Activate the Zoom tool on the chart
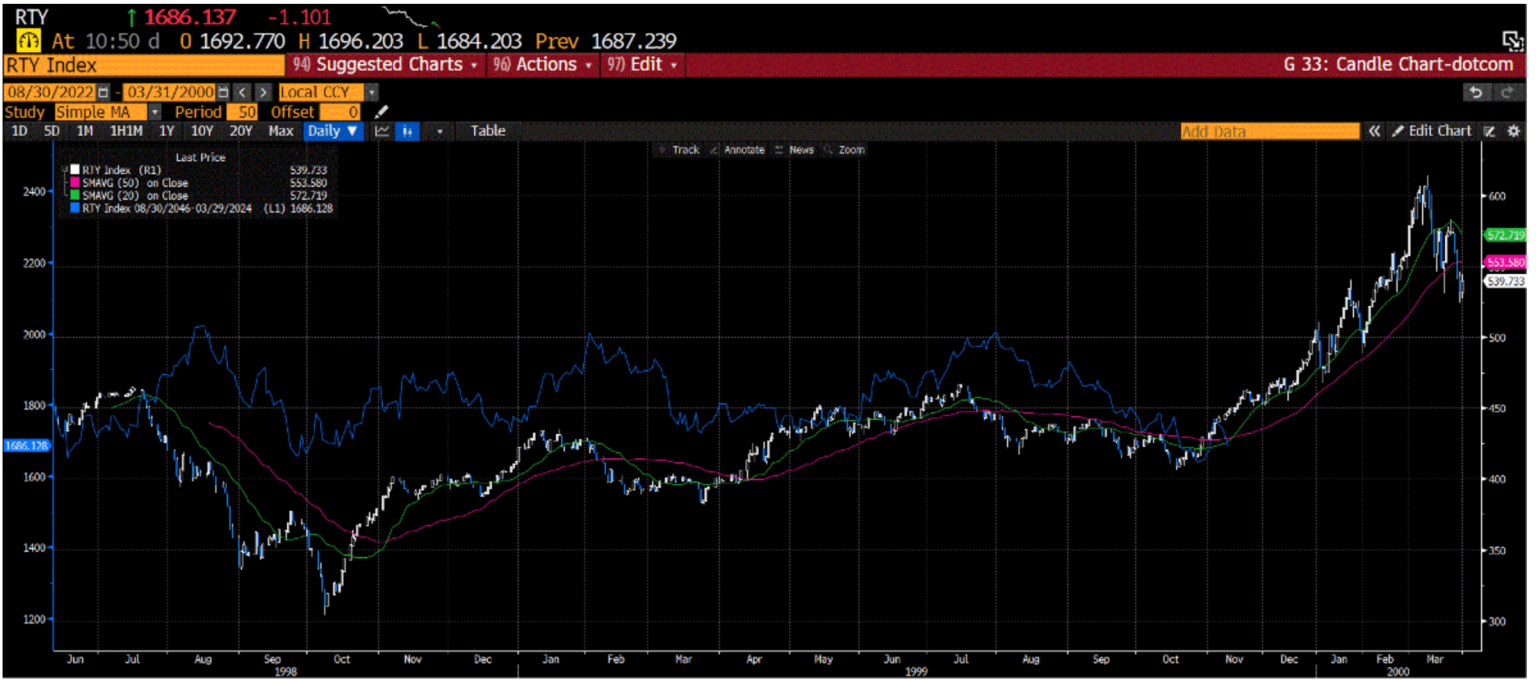The width and height of the screenshot is (1536, 685). pyautogui.click(x=851, y=149)
